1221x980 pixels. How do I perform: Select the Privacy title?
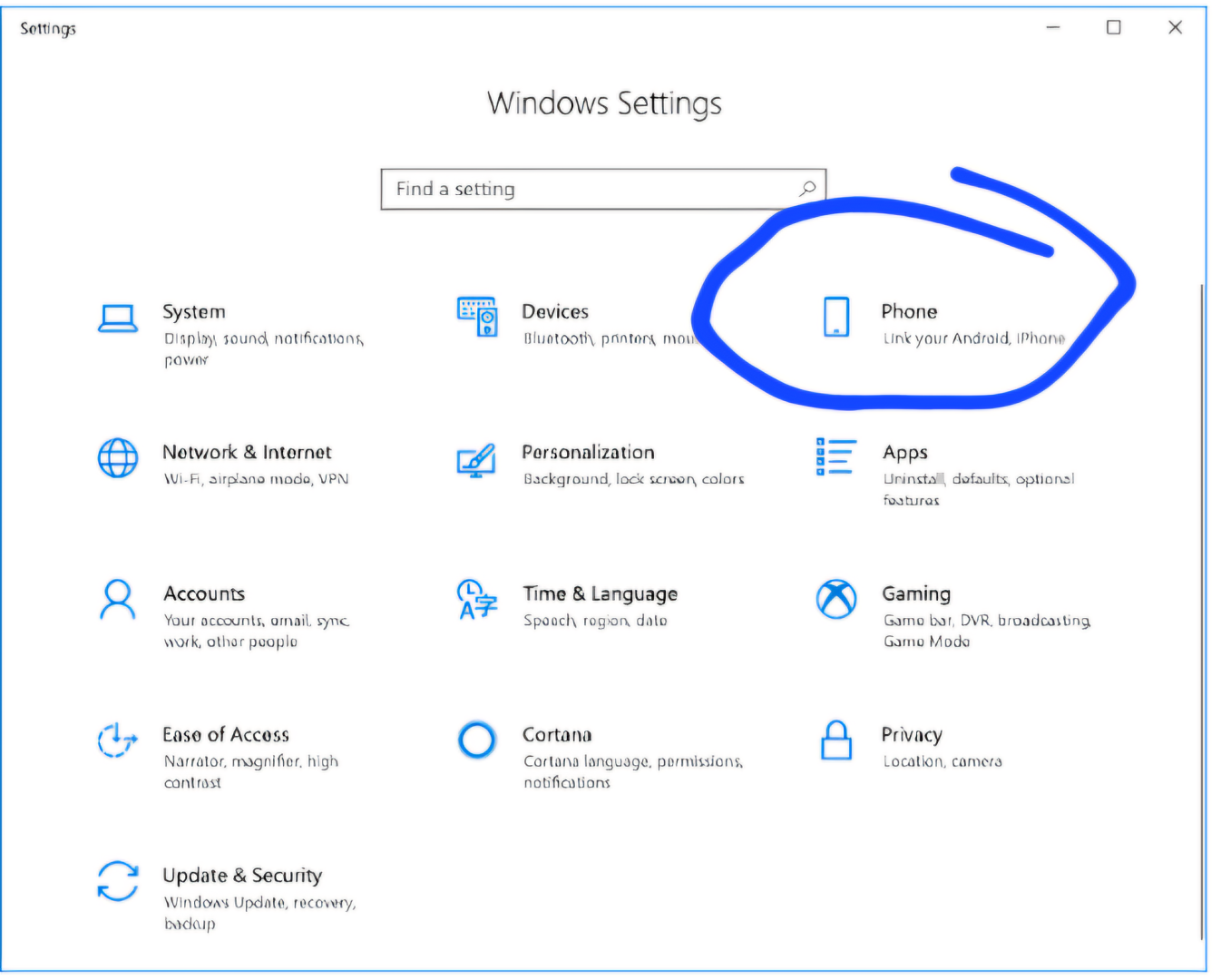pyautogui.click(x=912, y=735)
